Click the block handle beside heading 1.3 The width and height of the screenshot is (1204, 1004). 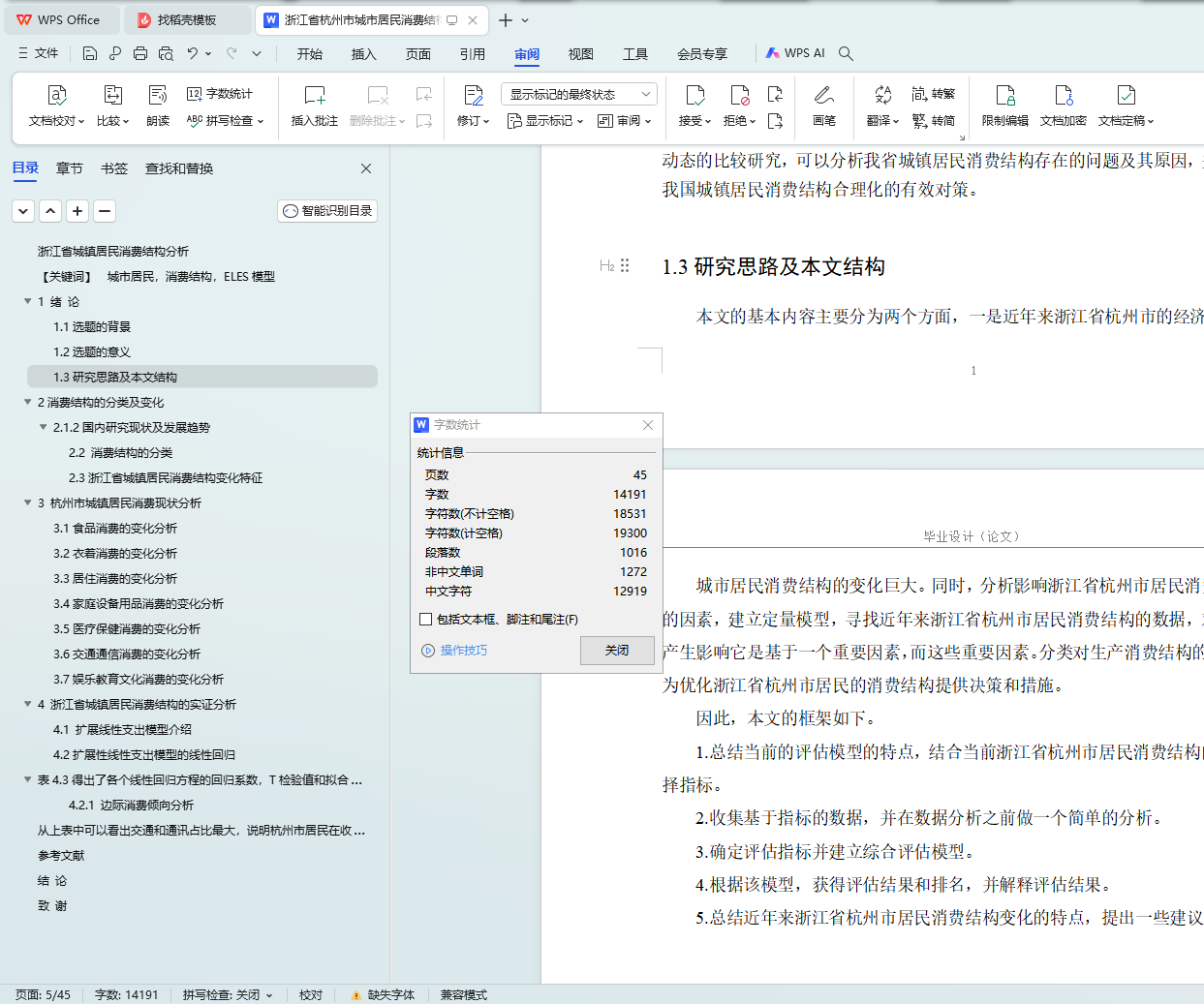click(625, 265)
